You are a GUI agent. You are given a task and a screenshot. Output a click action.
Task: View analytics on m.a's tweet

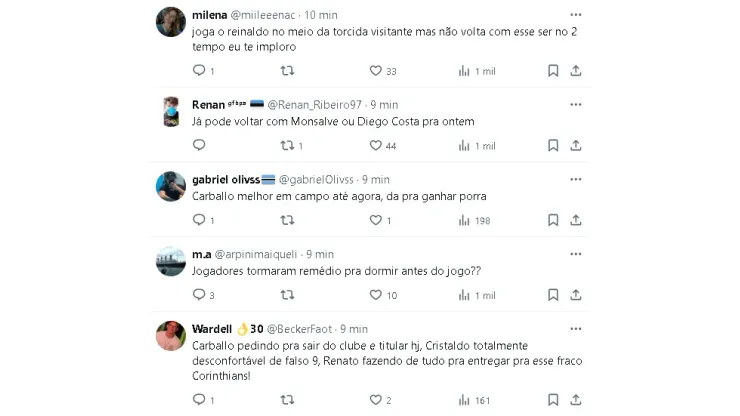coord(464,295)
